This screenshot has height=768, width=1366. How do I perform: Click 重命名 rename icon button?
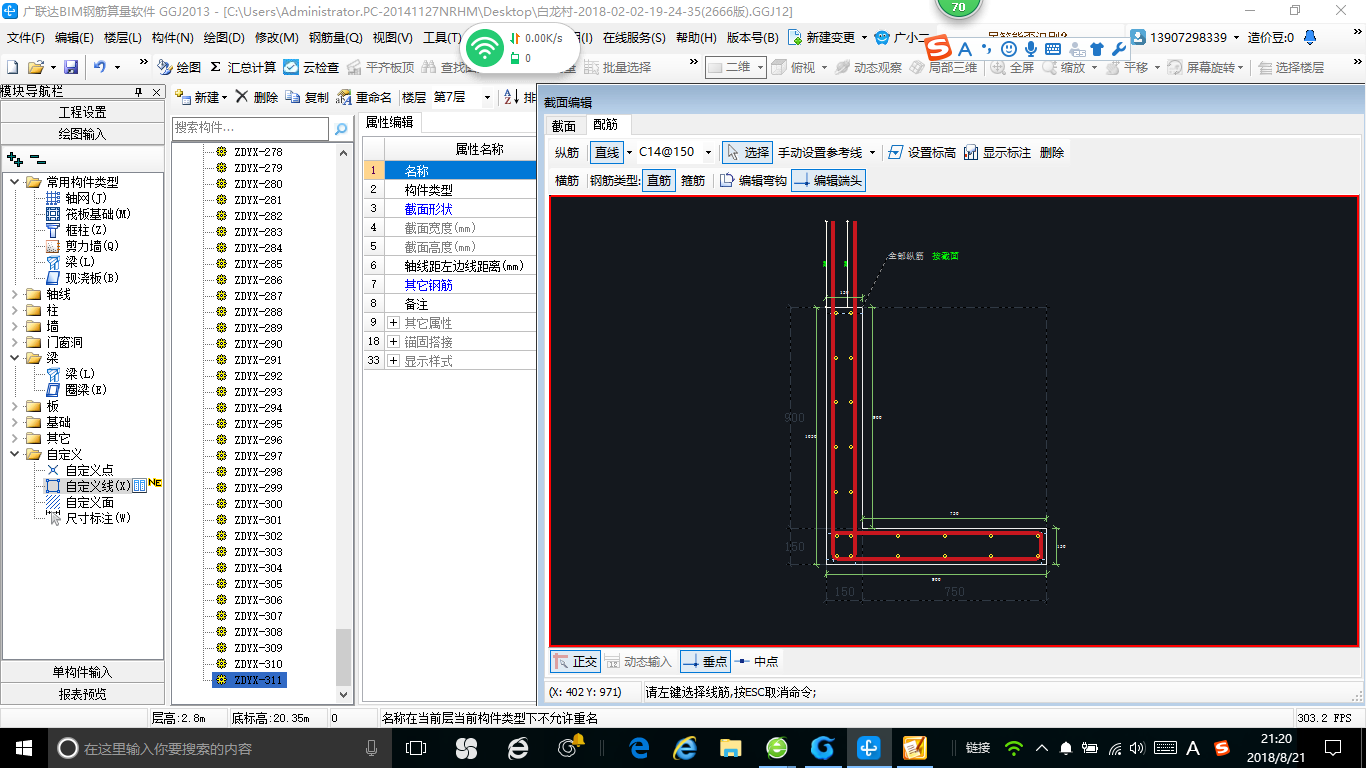[364, 97]
